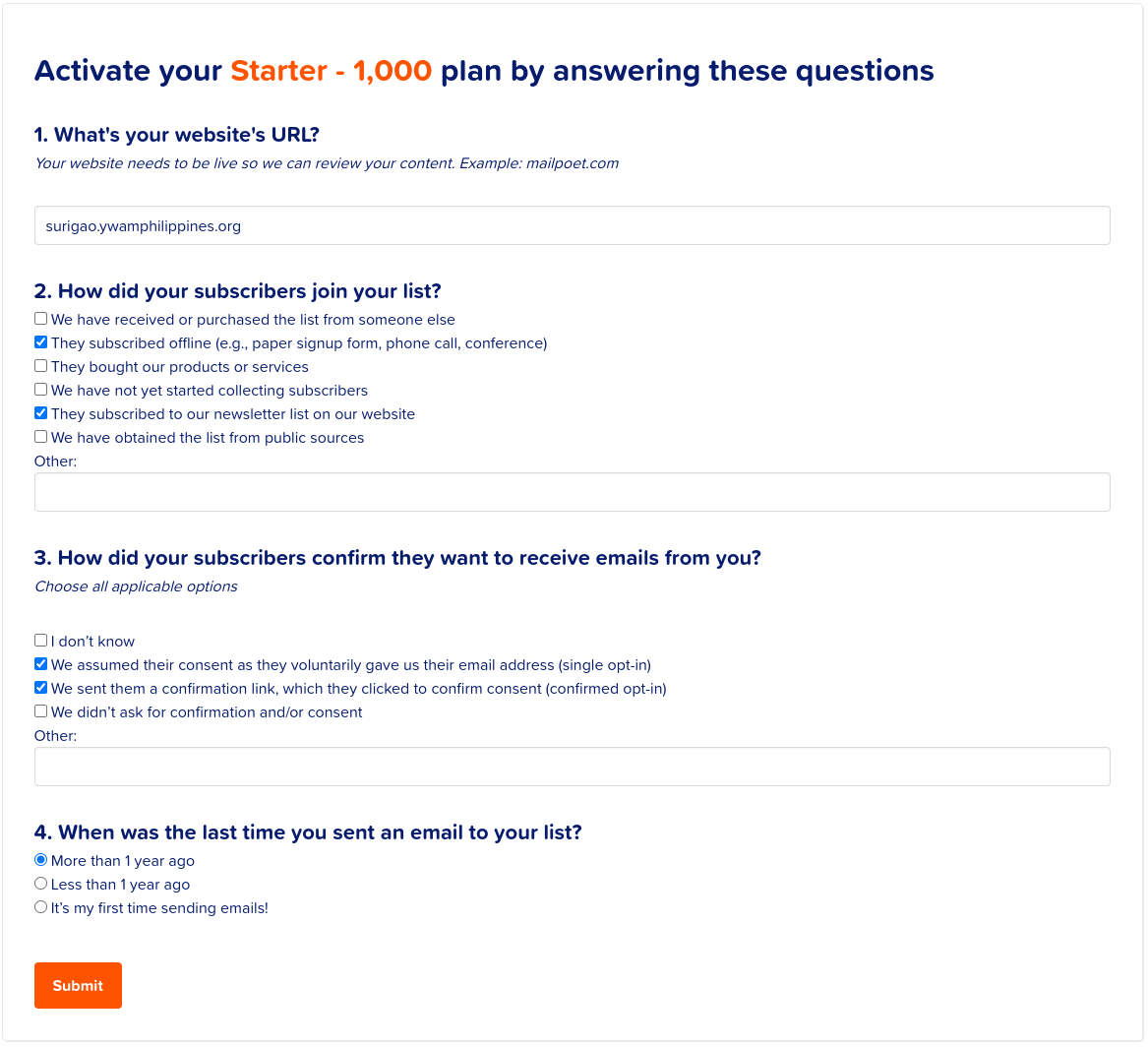This screenshot has width=1148, height=1047.
Task: Check the 'I don't know' option
Action: pos(41,640)
